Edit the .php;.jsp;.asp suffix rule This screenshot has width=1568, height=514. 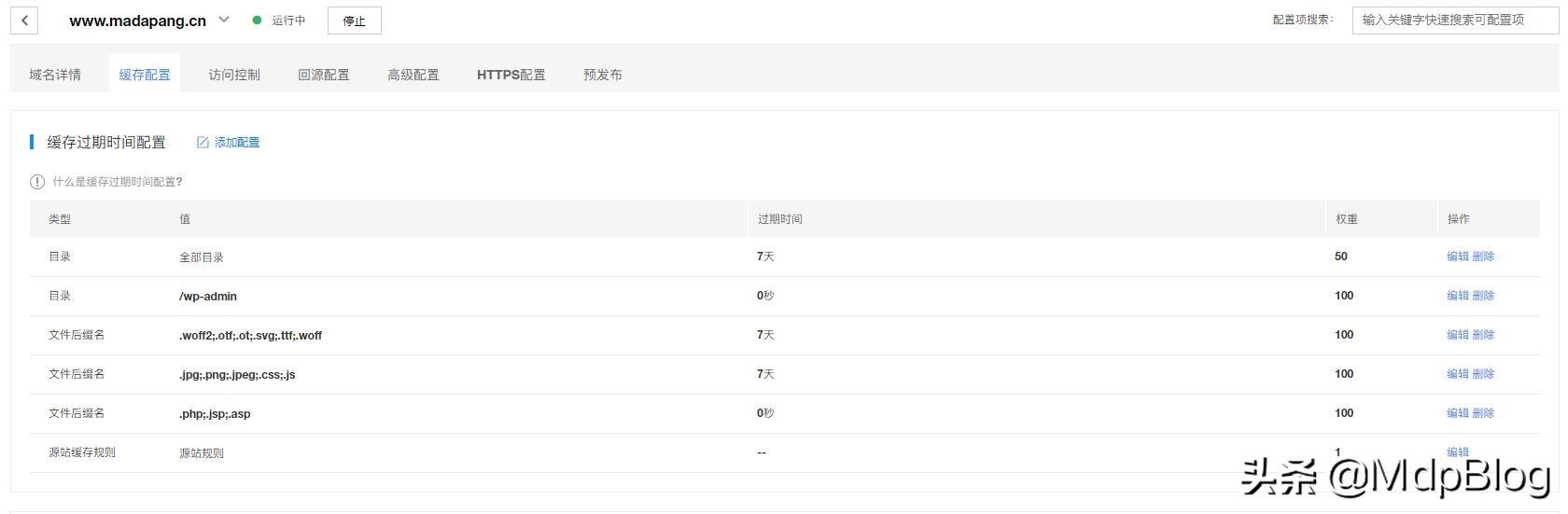click(1457, 413)
